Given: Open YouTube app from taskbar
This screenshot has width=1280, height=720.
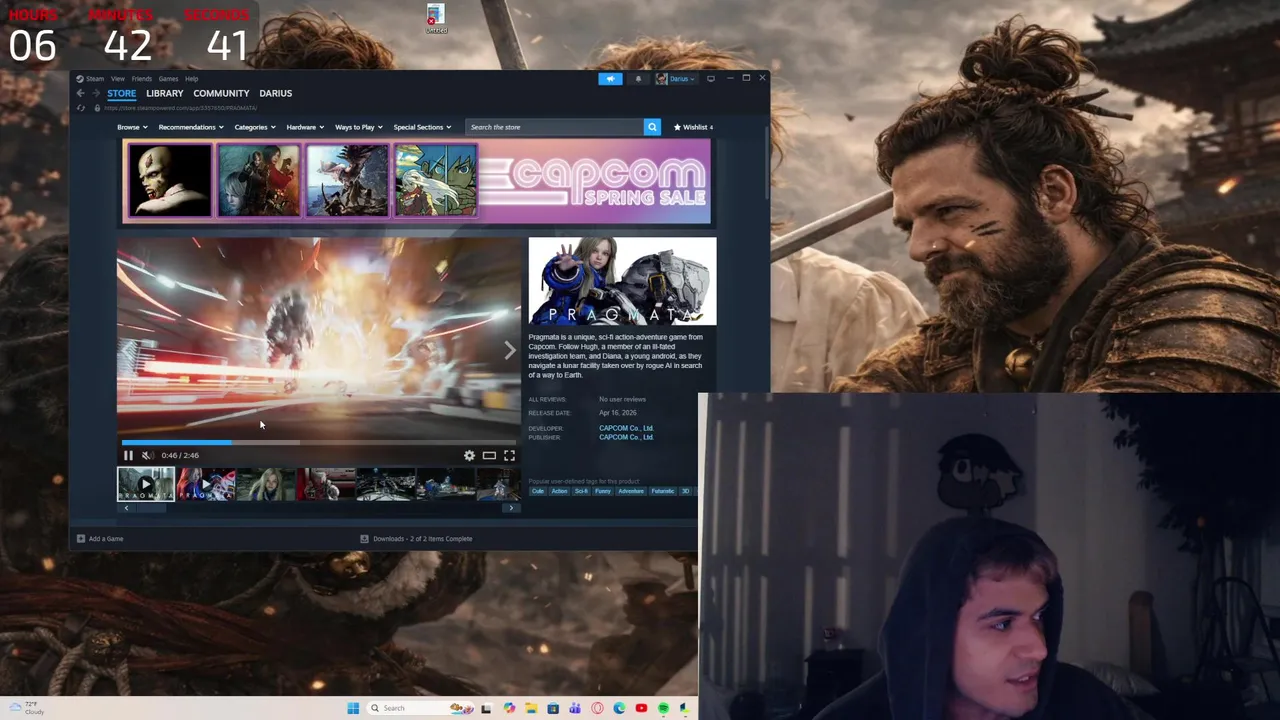Looking at the screenshot, I should [x=641, y=708].
